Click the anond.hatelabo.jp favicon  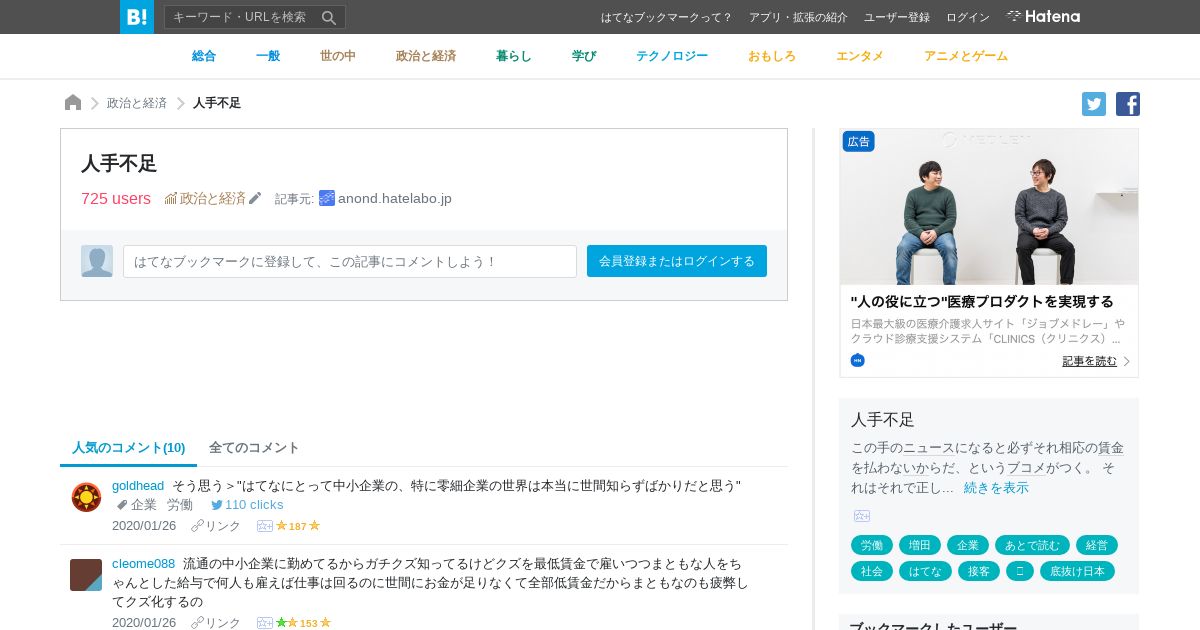tap(327, 198)
